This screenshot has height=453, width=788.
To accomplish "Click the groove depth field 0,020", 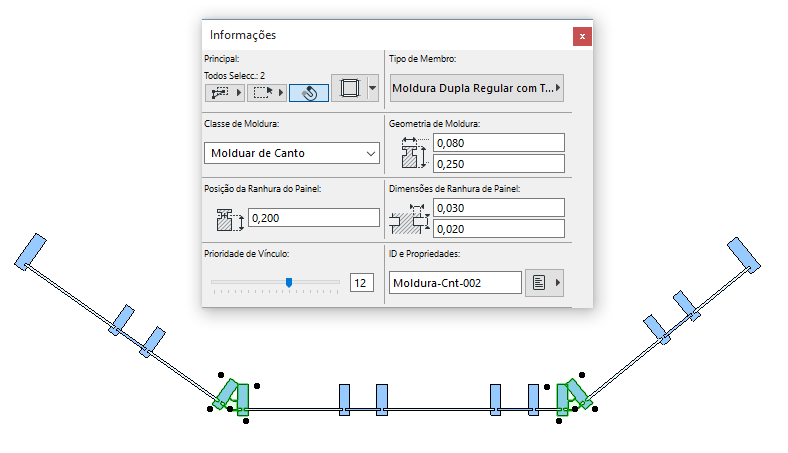I will pos(500,227).
